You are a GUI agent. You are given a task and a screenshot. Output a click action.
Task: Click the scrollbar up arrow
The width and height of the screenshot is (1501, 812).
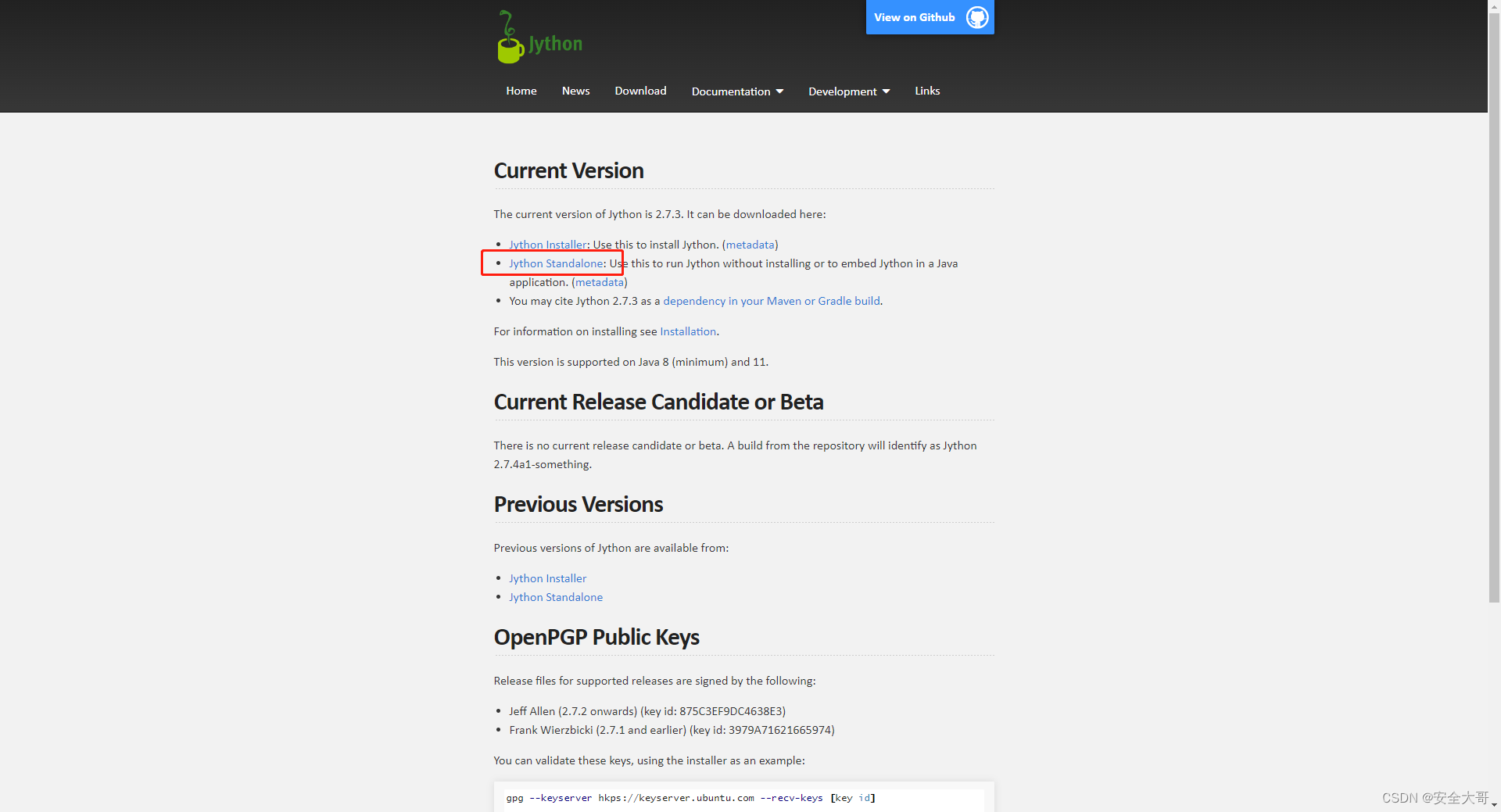1494,5
